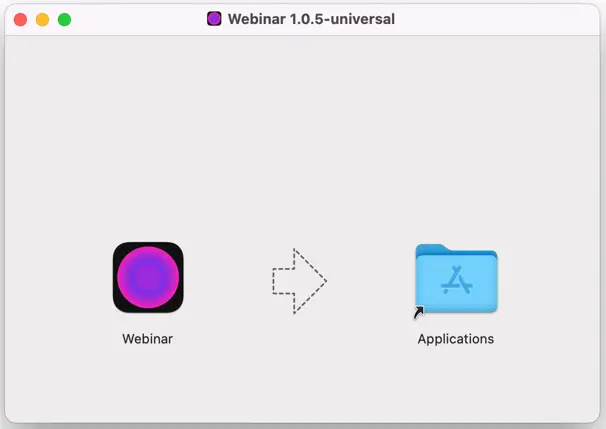Click the small purple icon in title bar
The image size is (606, 429).
click(x=214, y=18)
